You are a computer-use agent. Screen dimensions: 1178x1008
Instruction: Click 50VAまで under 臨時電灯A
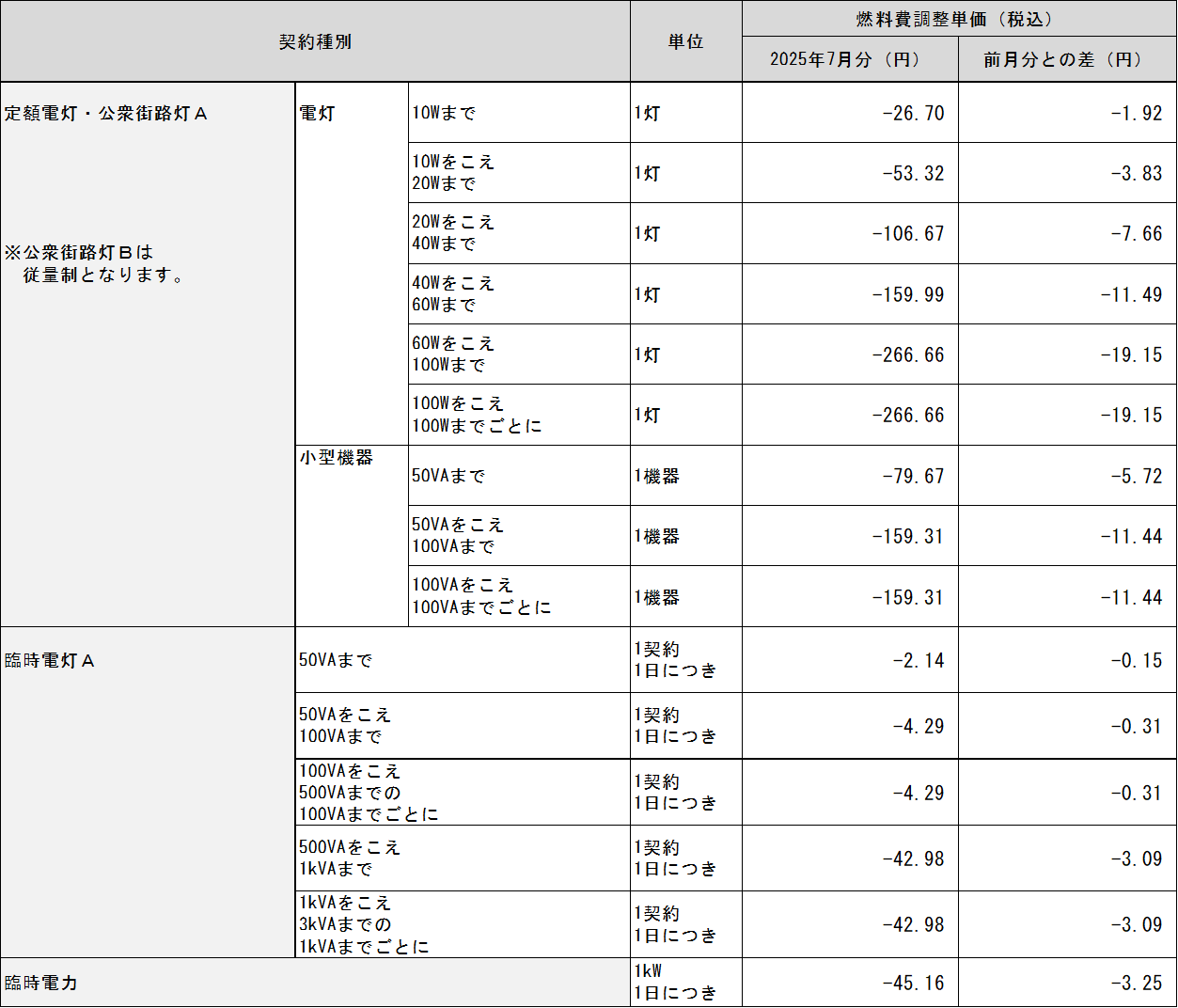click(x=336, y=660)
